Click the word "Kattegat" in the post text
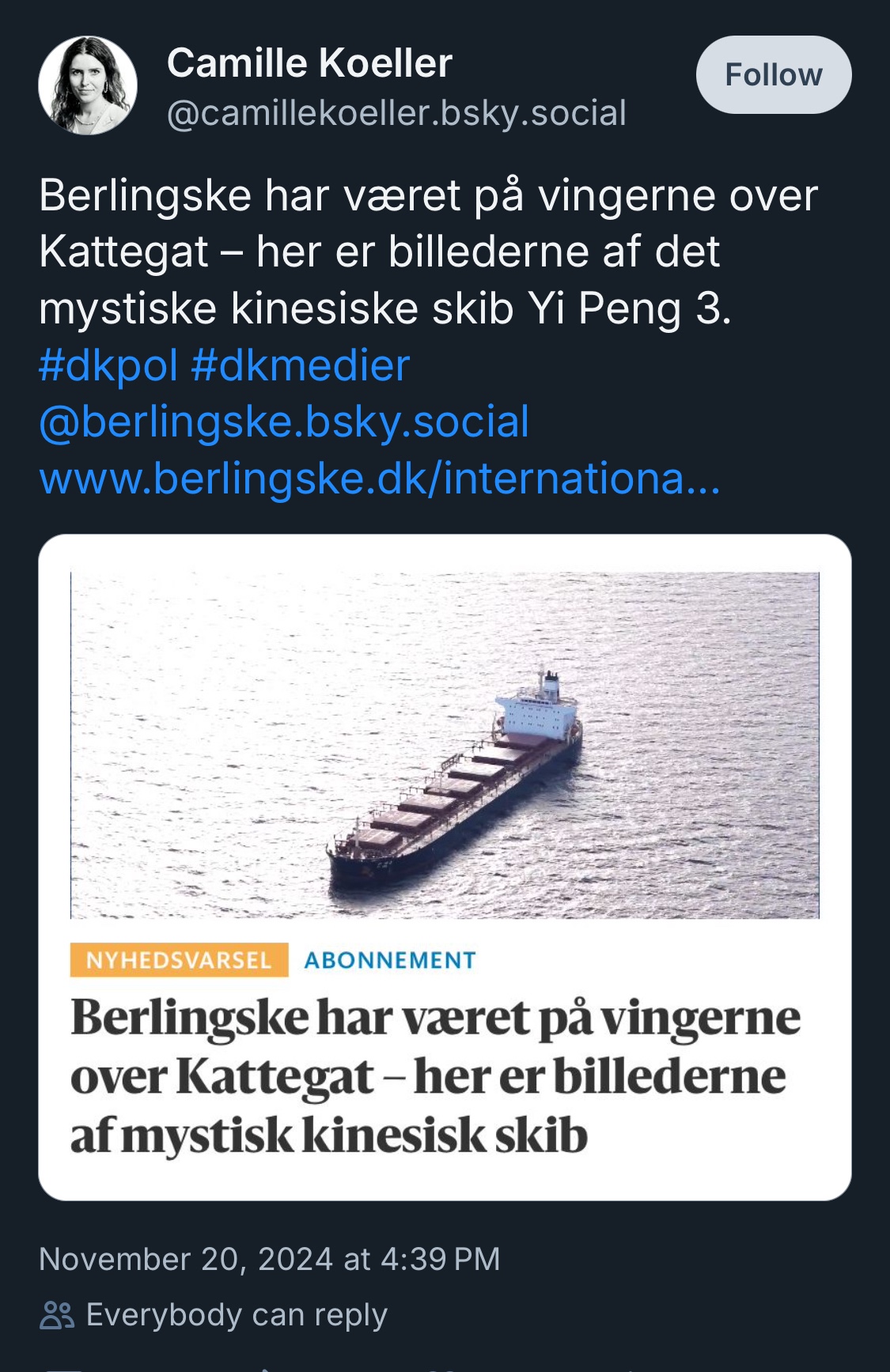 123,251
